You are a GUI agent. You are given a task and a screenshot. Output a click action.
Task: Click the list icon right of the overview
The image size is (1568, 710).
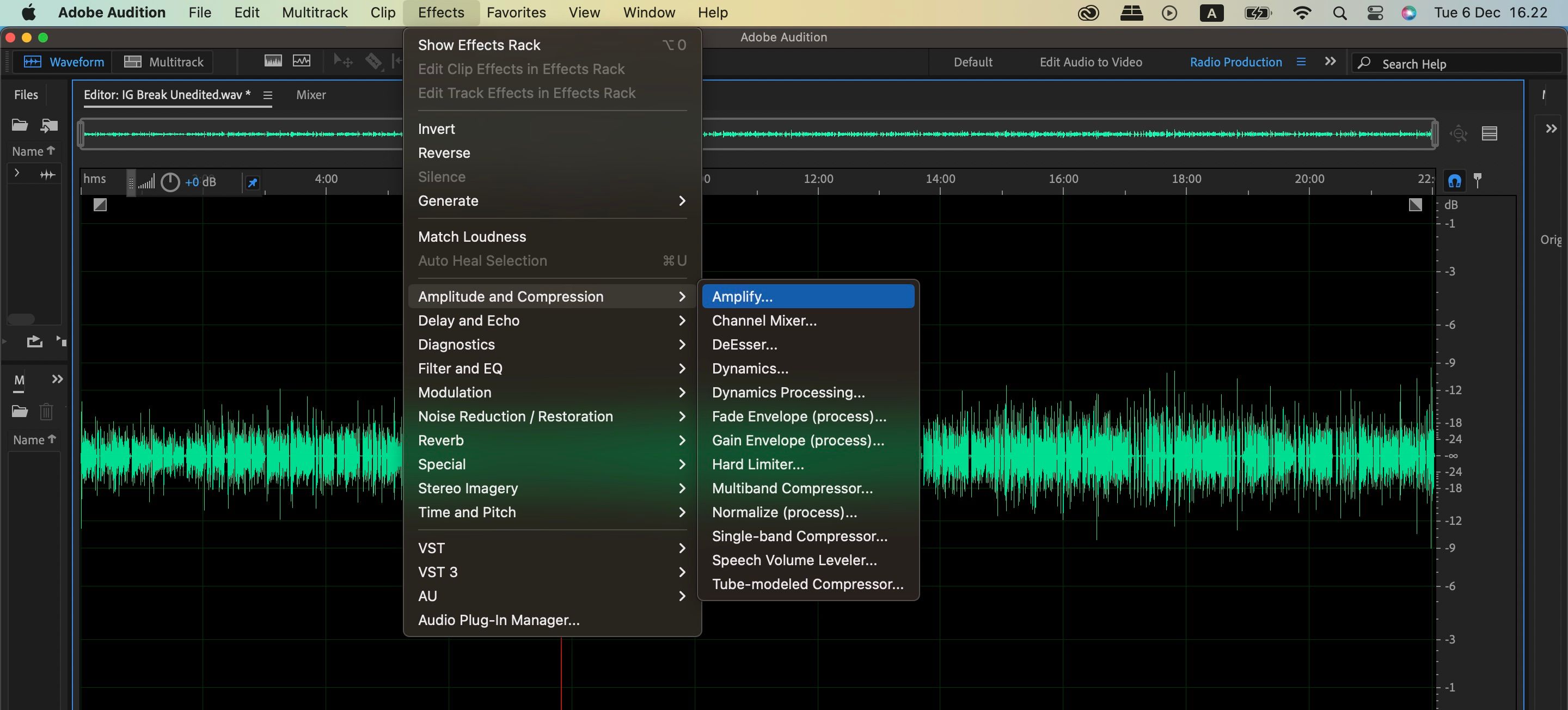coord(1489,133)
